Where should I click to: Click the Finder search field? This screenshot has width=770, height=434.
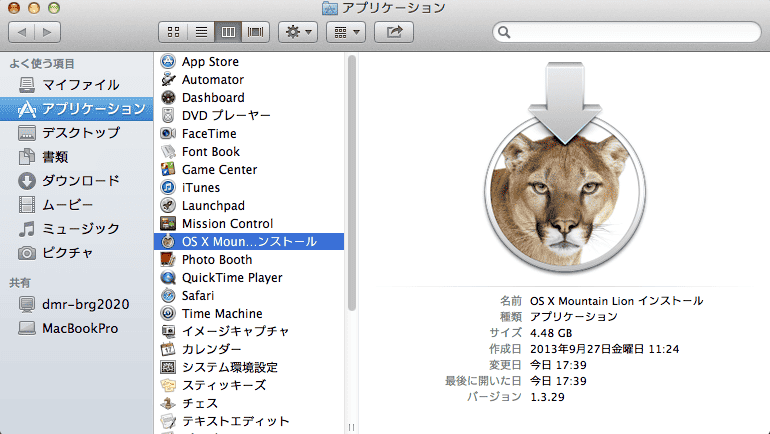(x=627, y=32)
